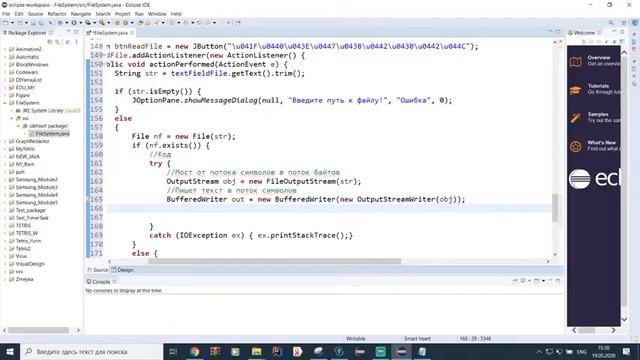
Task: Open the Navigate menu
Action: (81, 14)
